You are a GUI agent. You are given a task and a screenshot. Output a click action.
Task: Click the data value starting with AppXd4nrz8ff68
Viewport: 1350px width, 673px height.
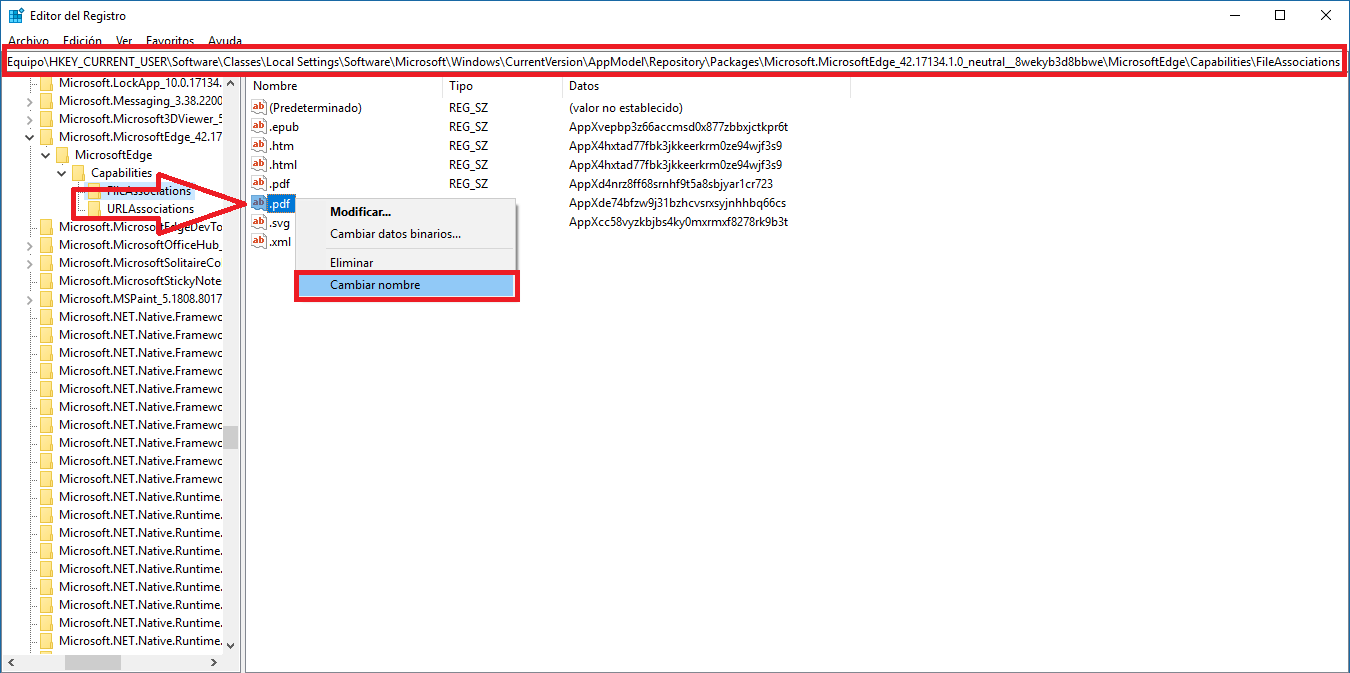coord(671,184)
